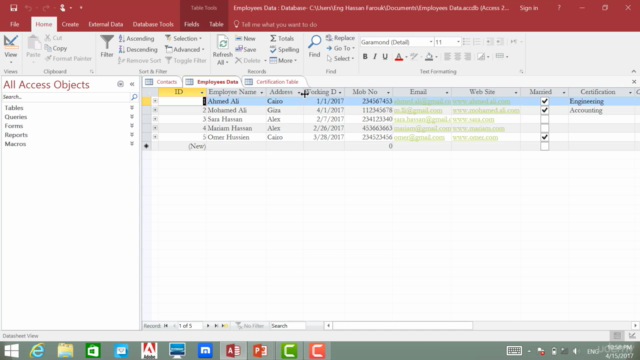Sort records Ascending

click(x=136, y=38)
